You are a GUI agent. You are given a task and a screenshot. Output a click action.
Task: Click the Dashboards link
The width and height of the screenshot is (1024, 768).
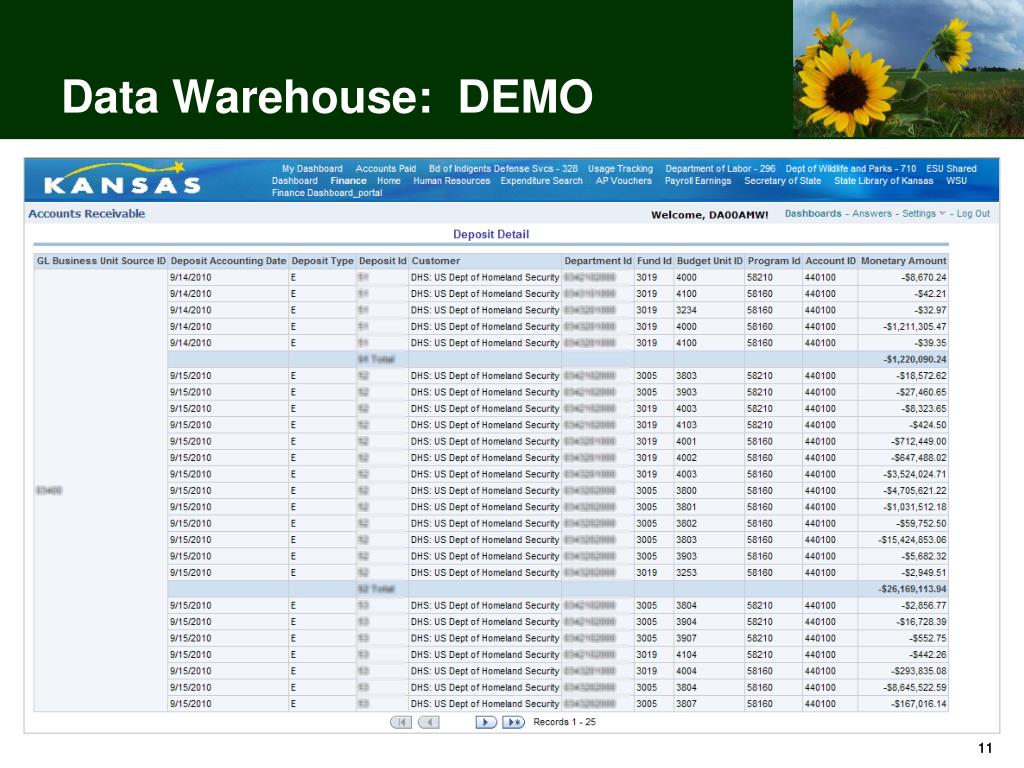click(813, 214)
